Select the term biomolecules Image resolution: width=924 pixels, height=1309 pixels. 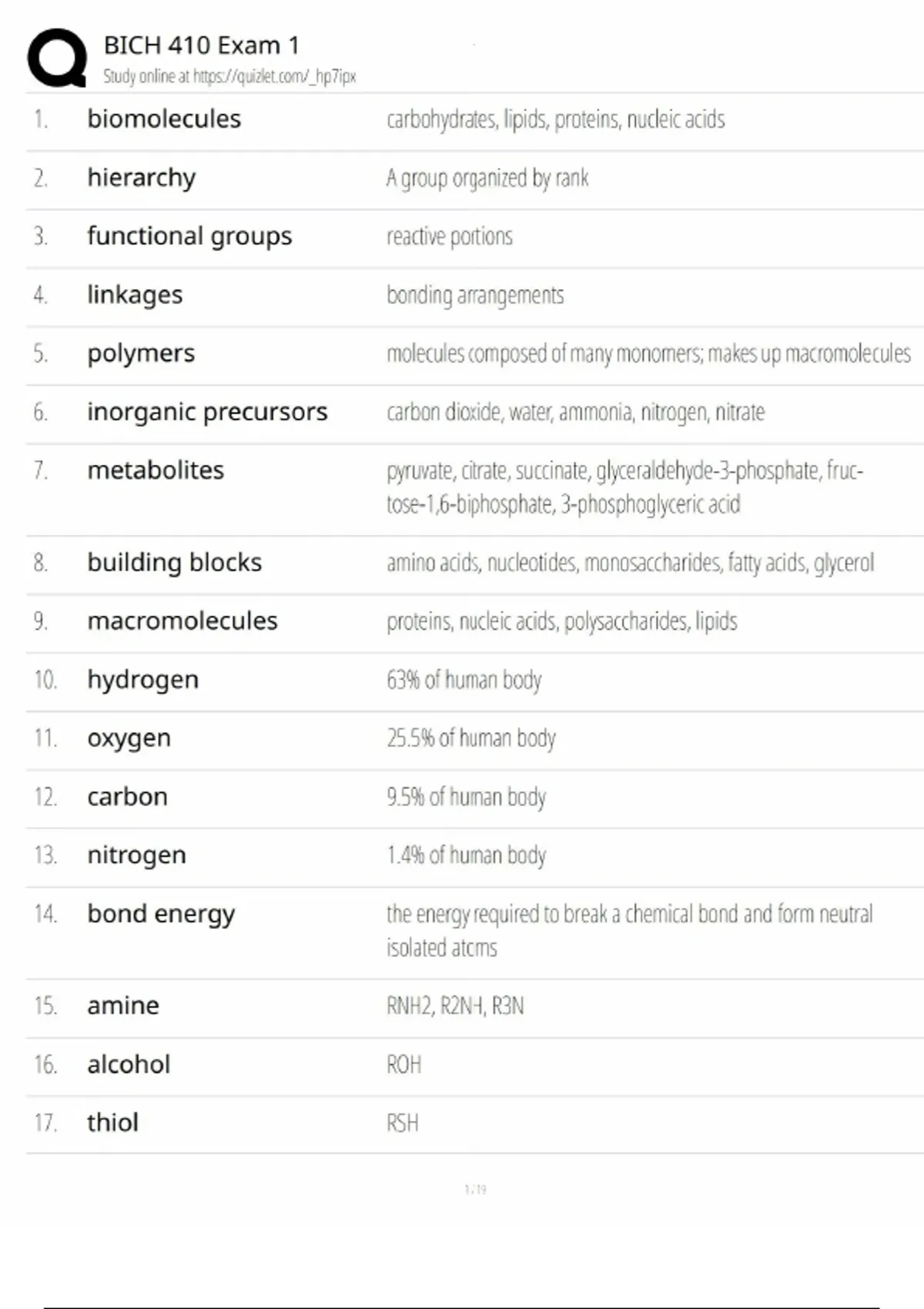point(164,119)
